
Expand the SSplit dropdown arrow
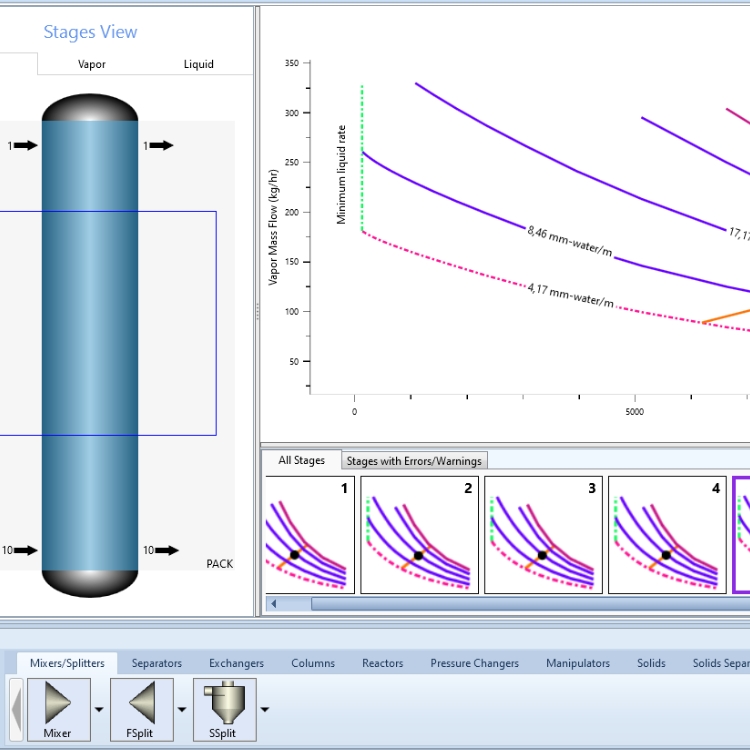click(x=265, y=710)
